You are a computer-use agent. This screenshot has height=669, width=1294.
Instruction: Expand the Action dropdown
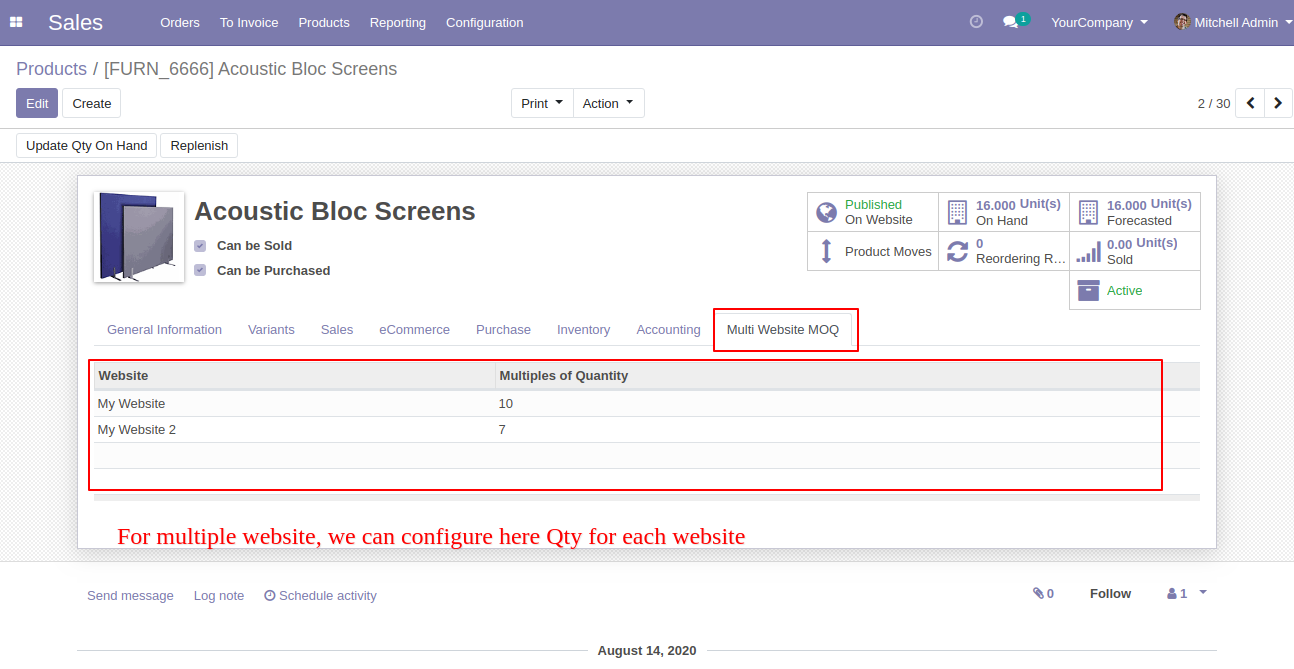[x=608, y=103]
